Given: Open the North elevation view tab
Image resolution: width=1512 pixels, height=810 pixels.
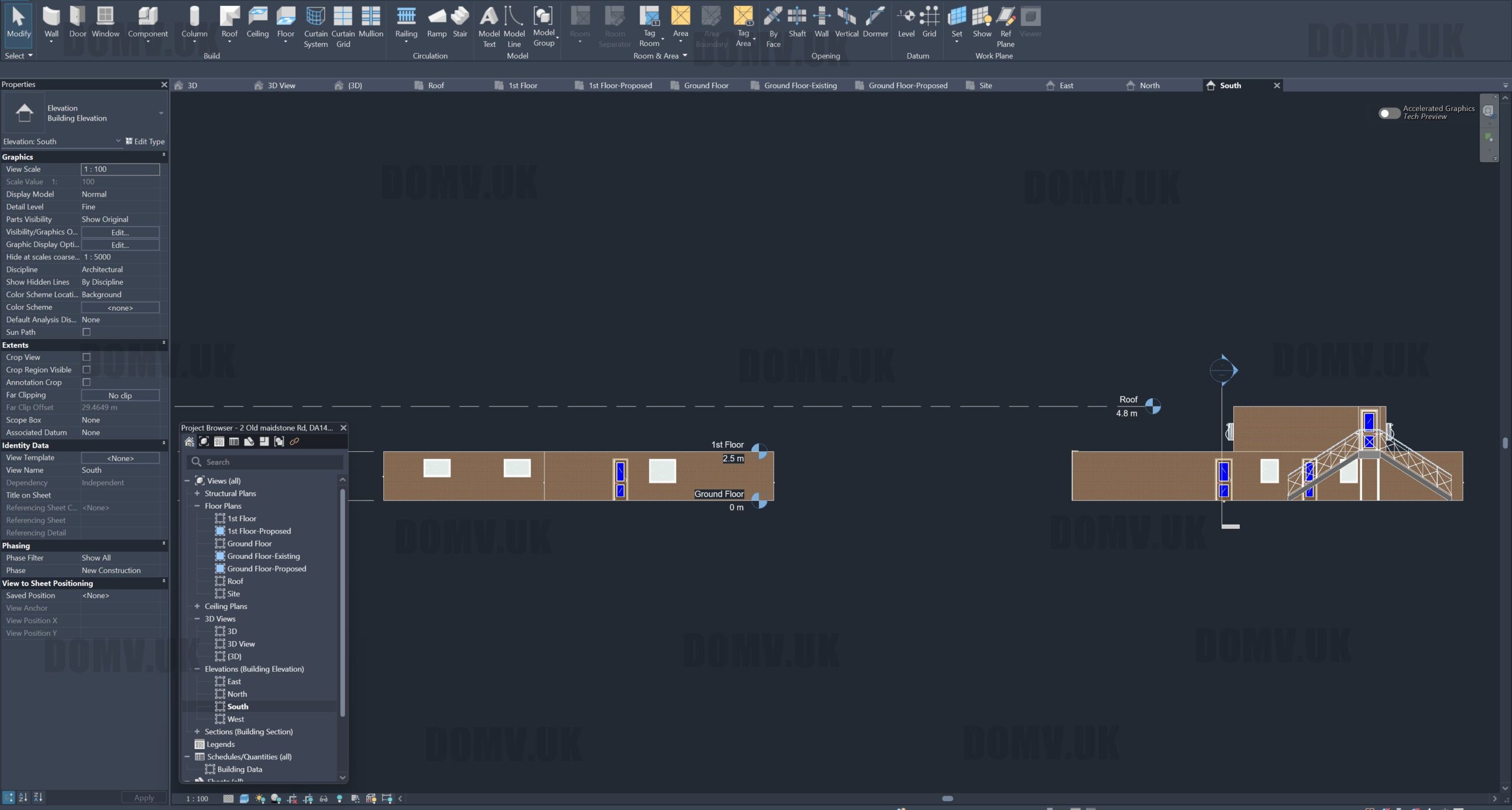Looking at the screenshot, I should [1149, 85].
